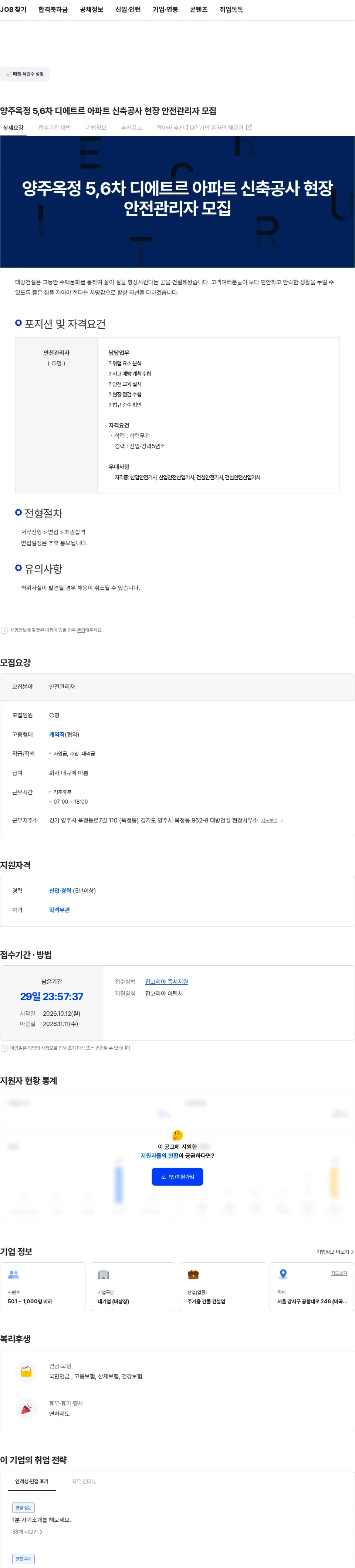Image resolution: width=355 pixels, height=1568 pixels.
Task: Select the 인적성·면접 후기 tab
Action: coord(31,1481)
